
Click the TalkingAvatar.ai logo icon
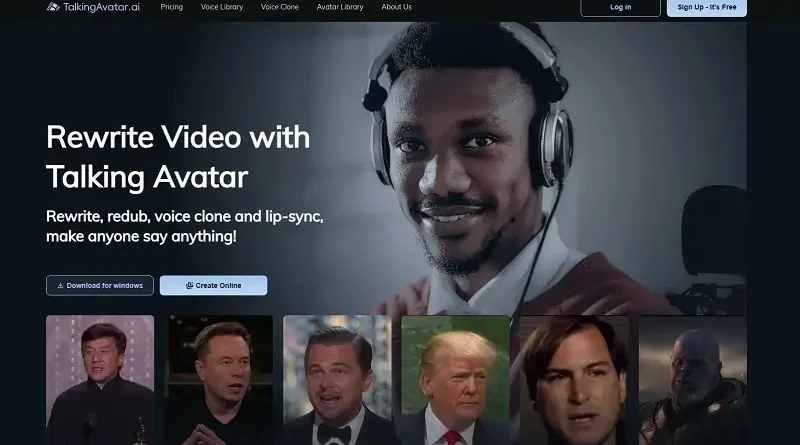(53, 7)
